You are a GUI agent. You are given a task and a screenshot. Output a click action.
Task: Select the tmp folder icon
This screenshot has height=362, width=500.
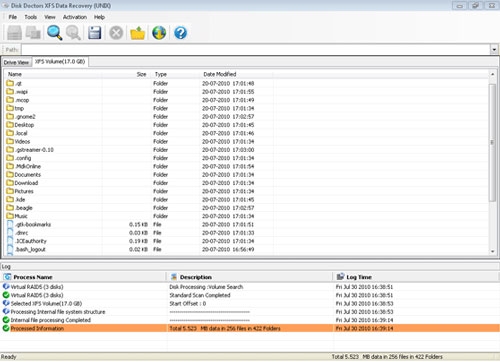click(x=10, y=108)
